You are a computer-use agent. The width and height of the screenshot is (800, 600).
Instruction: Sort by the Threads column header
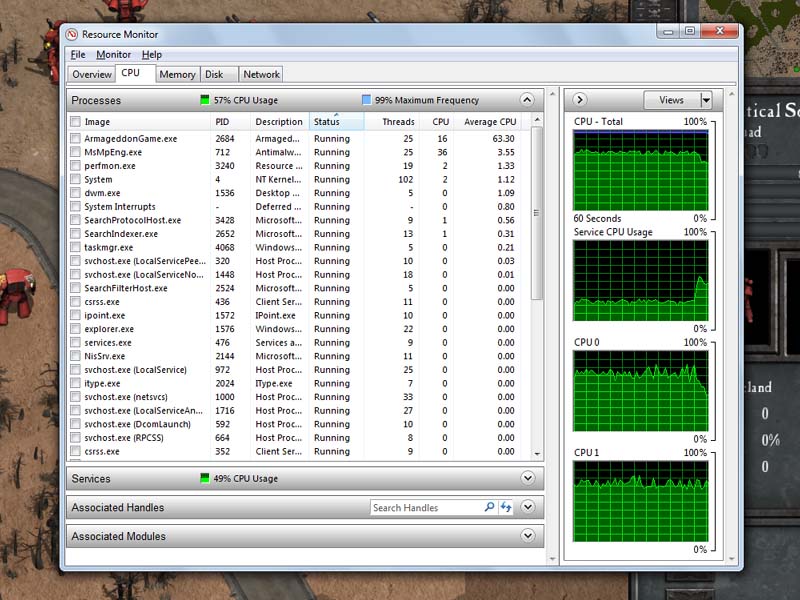click(392, 121)
